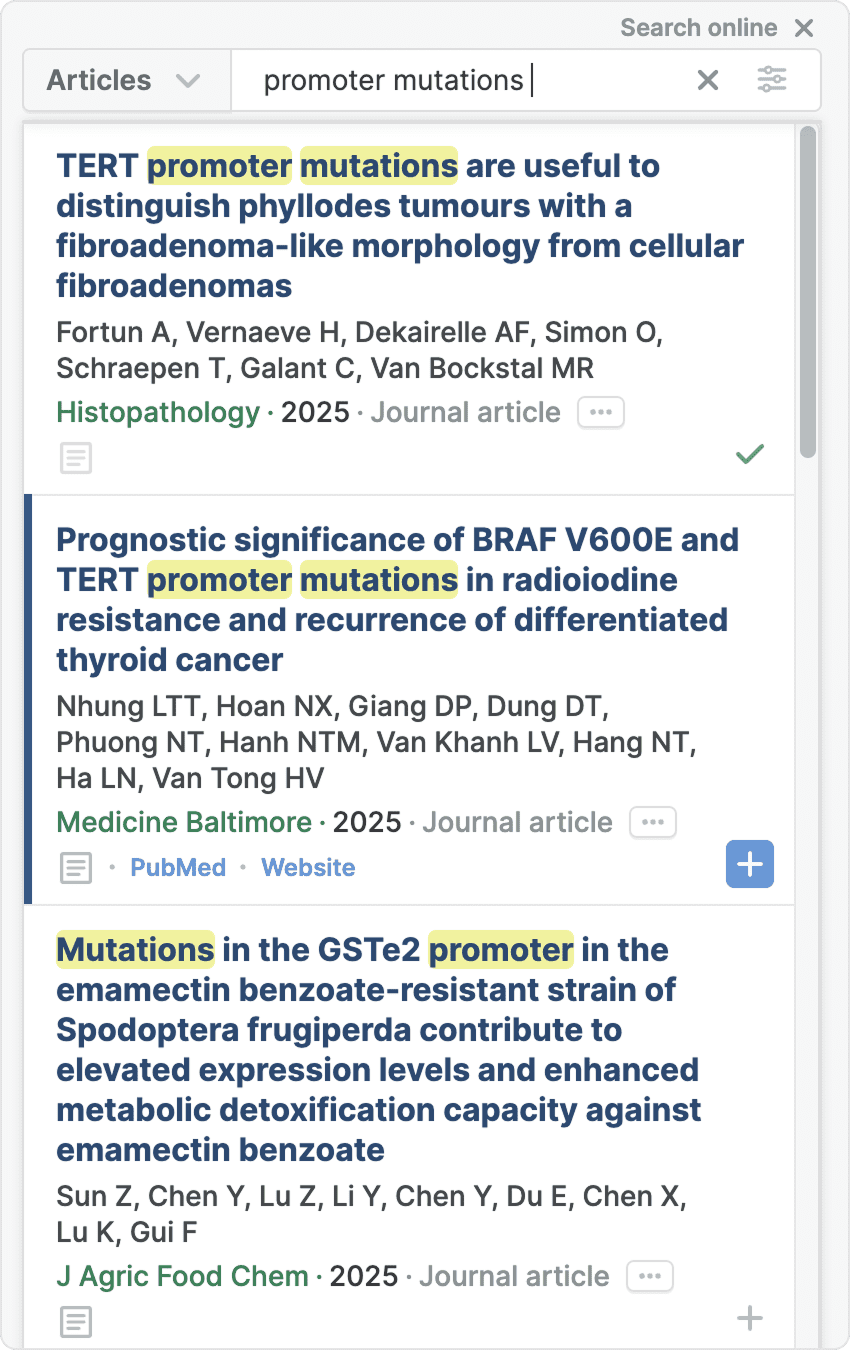Focus the promoter mutations search field
The width and height of the screenshot is (850, 1350).
pos(450,80)
